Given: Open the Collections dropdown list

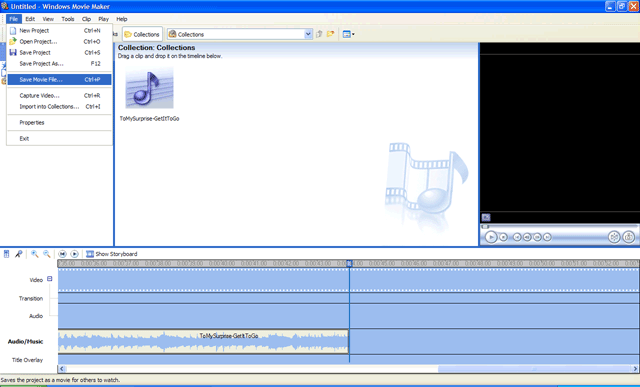Looking at the screenshot, I should tap(308, 34).
